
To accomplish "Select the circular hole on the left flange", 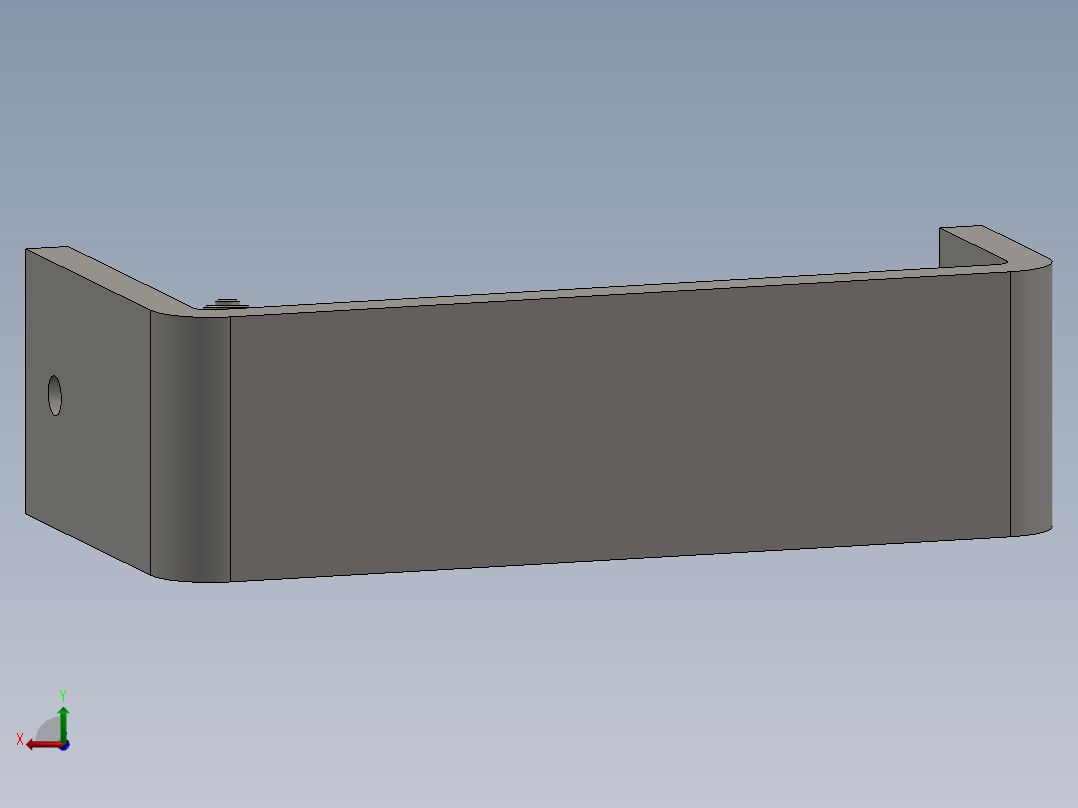I will pyautogui.click(x=55, y=393).
